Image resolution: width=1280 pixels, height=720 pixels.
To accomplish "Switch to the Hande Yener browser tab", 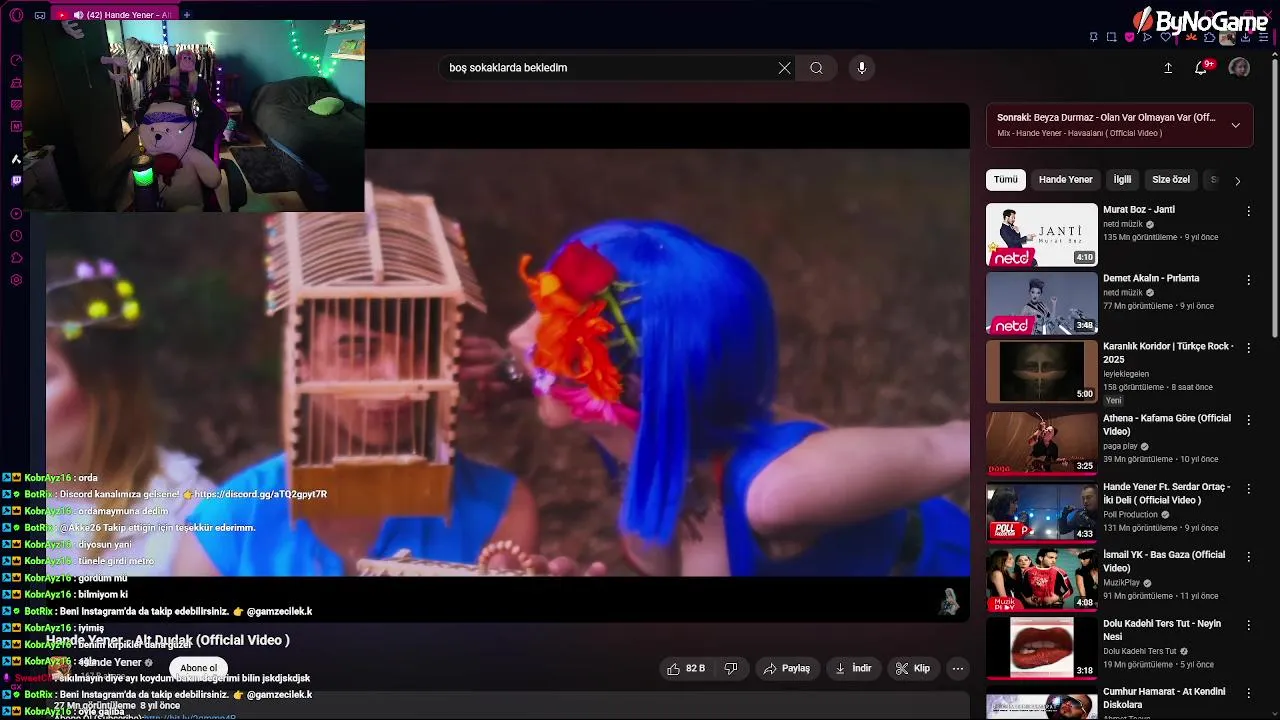I will coord(113,15).
